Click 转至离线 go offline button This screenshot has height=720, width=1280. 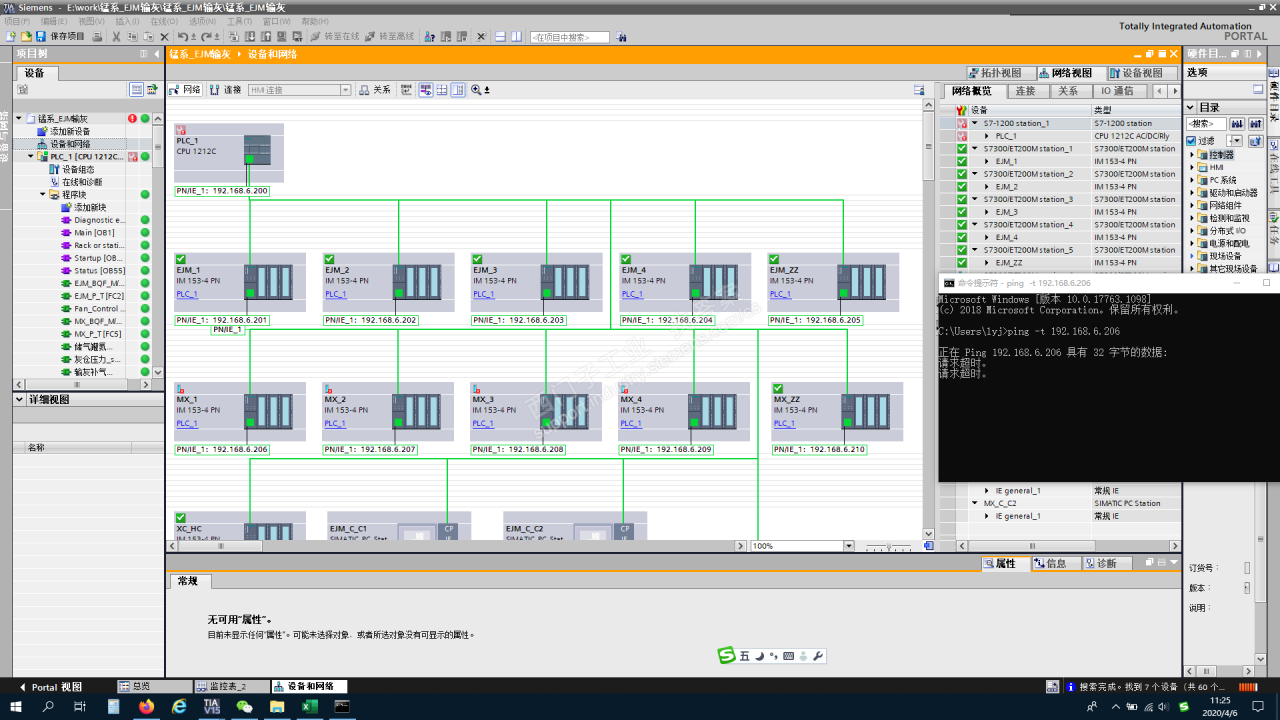click(389, 37)
